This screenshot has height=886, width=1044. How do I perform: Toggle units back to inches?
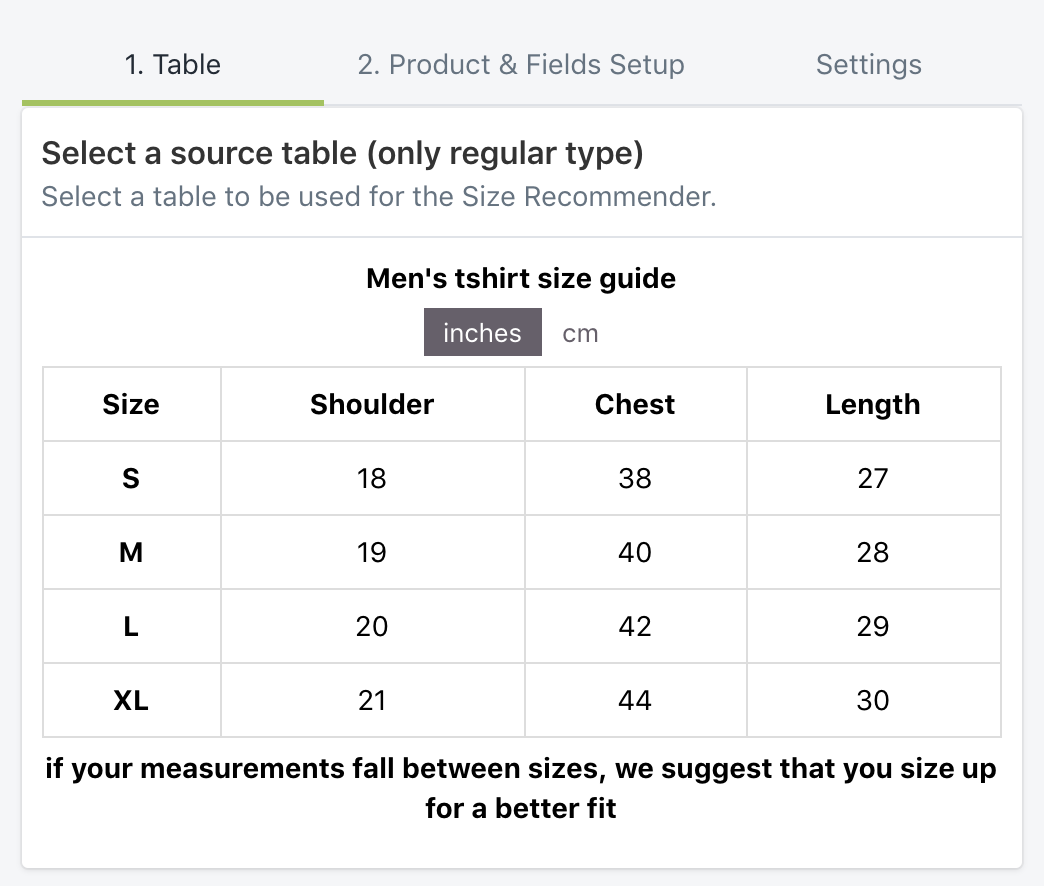point(482,332)
